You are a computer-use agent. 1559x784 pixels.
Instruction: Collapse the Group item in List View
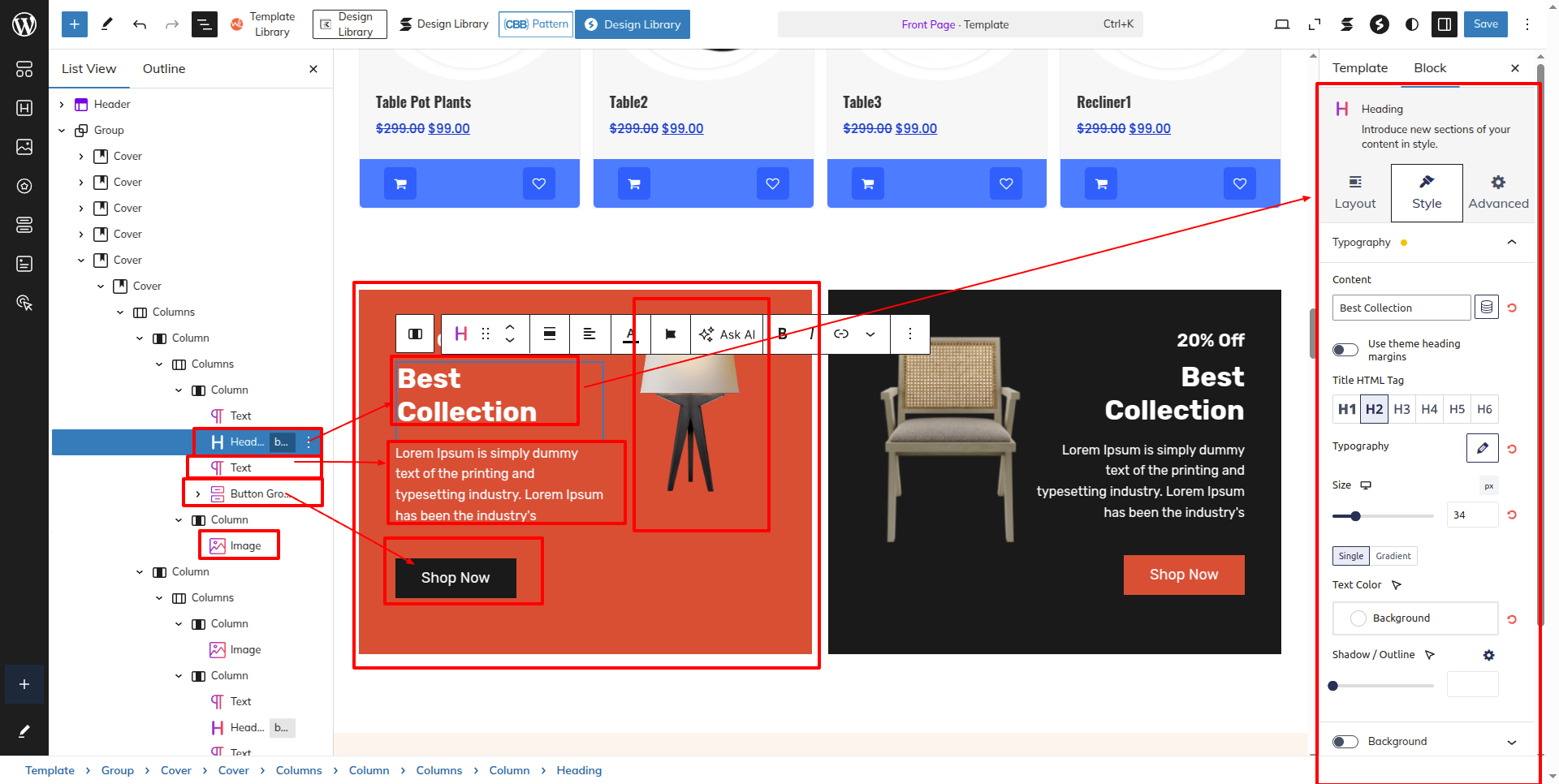click(62, 130)
